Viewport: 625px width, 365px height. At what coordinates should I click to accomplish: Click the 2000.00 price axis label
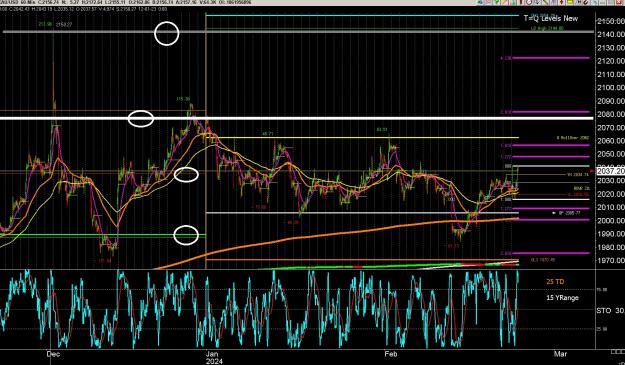point(611,220)
